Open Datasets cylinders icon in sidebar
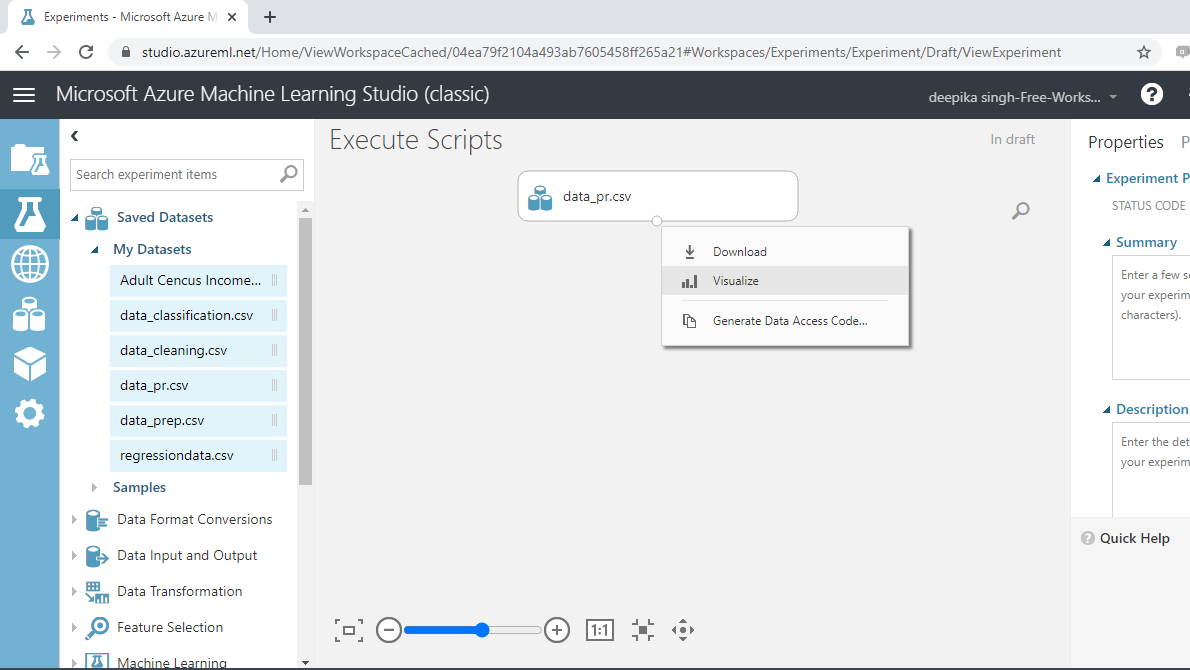 point(30,314)
